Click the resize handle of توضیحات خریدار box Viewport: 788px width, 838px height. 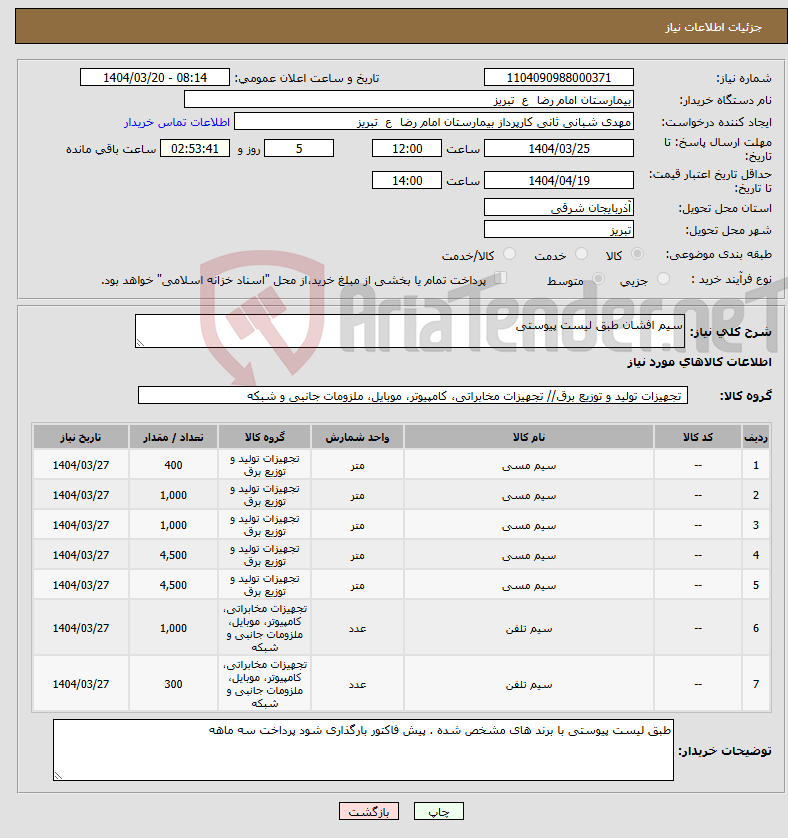(58, 776)
